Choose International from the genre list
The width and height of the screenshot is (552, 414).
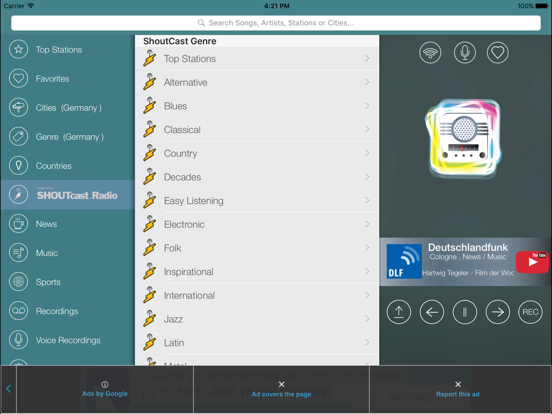257,295
